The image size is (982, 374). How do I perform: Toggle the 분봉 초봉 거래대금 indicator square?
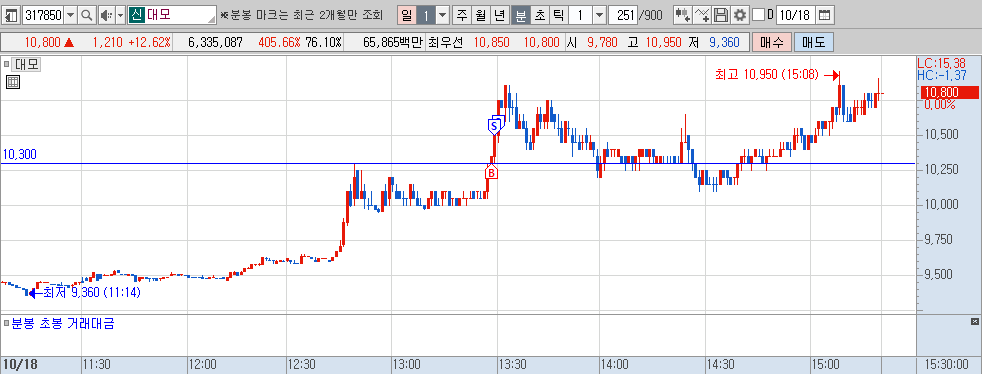tap(6, 324)
